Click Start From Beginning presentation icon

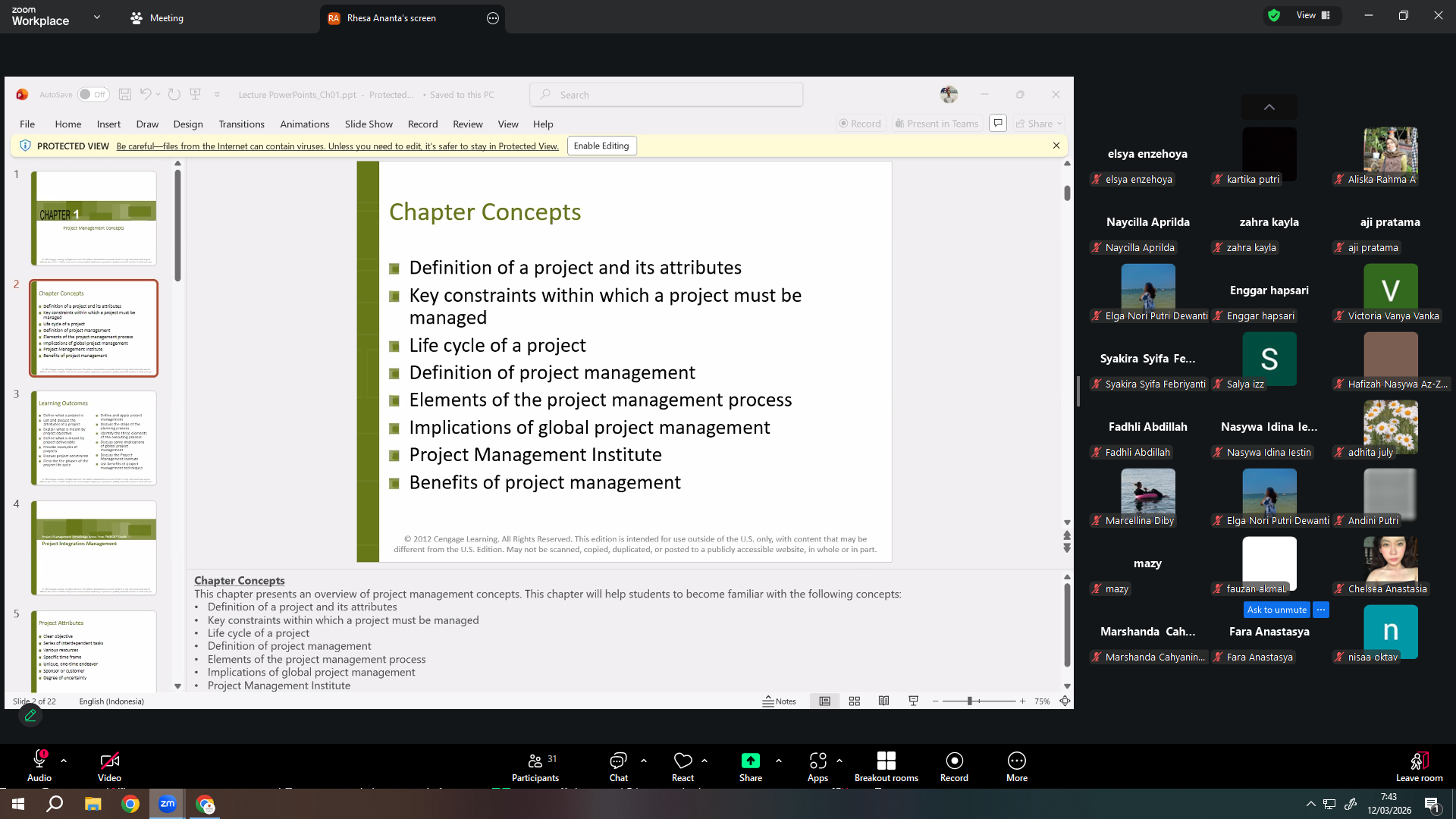(x=195, y=95)
